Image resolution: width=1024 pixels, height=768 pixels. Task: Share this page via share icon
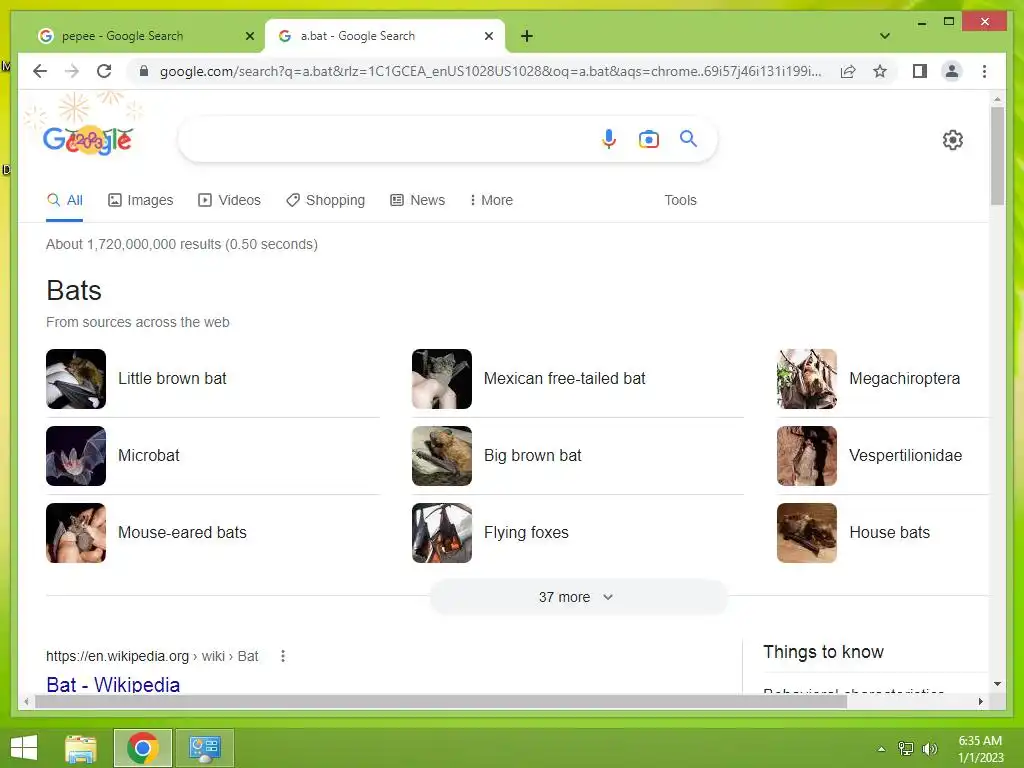848,71
